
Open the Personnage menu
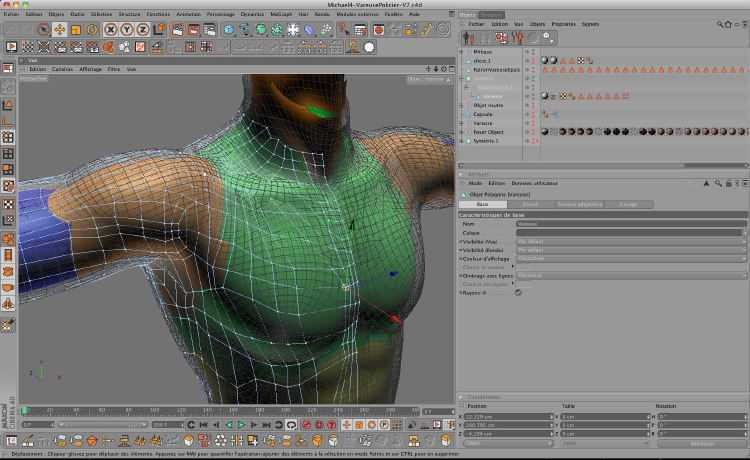tap(221, 14)
